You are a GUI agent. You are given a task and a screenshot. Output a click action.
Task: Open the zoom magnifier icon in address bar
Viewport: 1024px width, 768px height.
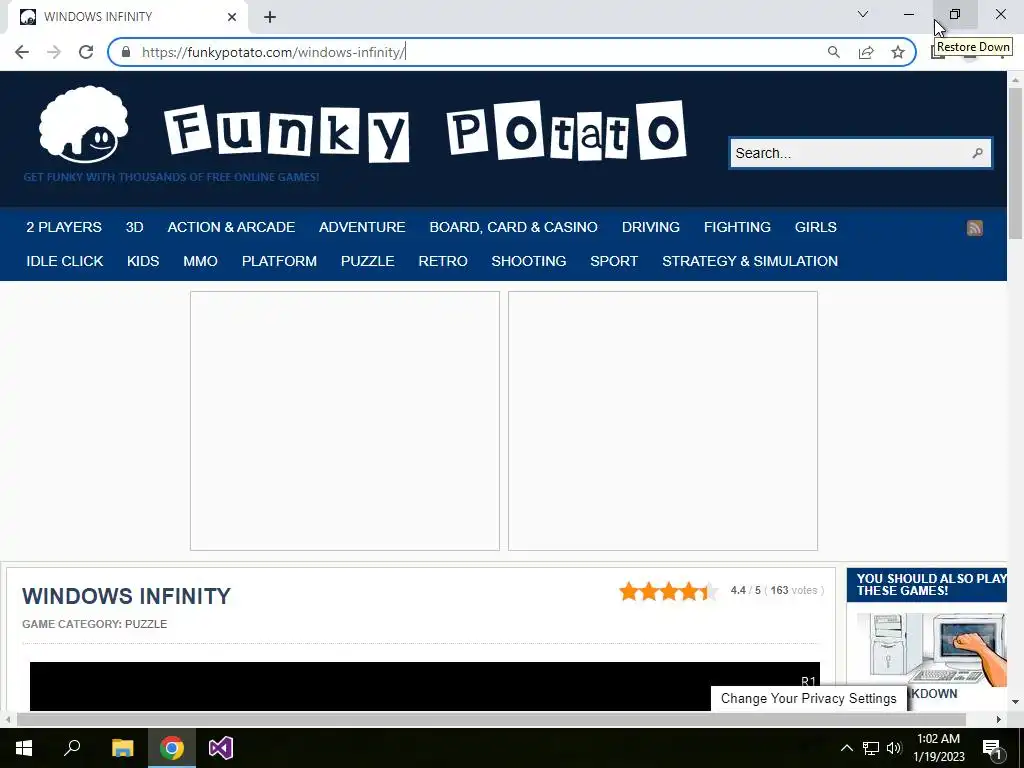833,52
